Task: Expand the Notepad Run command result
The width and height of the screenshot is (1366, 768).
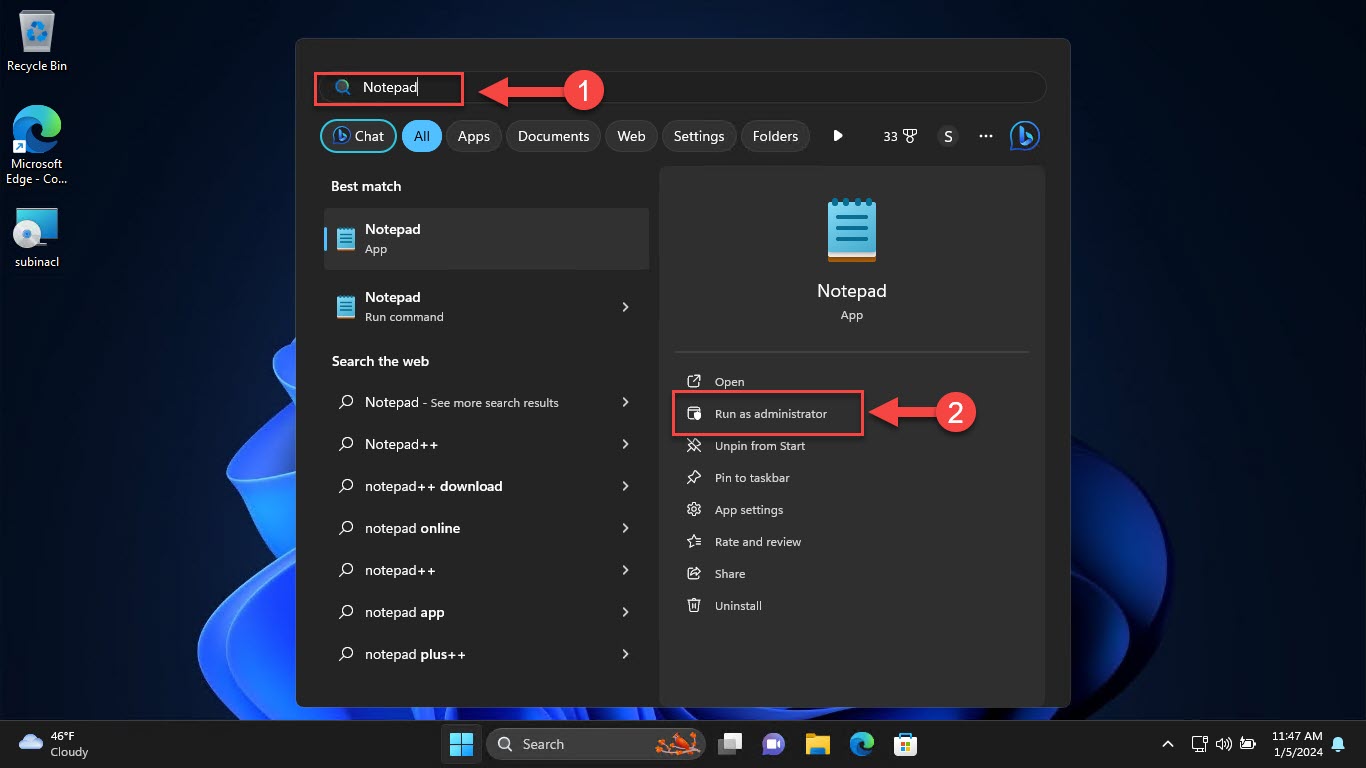Action: 625,307
